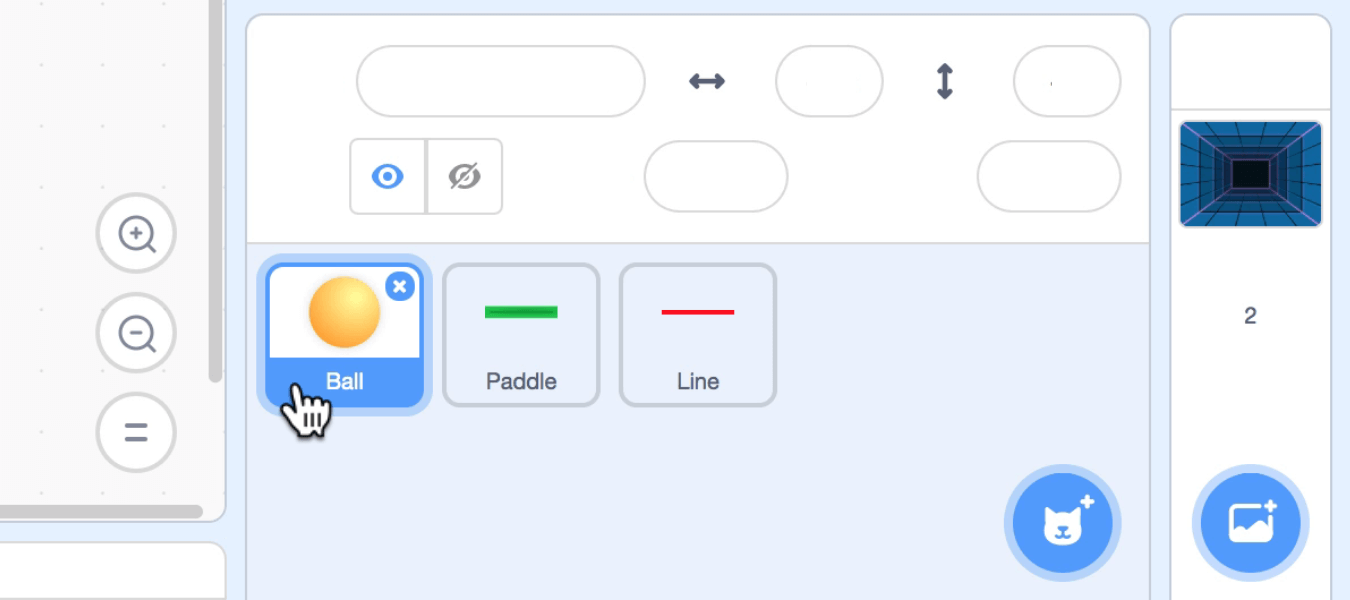
Task: Hide the sprite using crossed-eye button
Action: coord(465,177)
